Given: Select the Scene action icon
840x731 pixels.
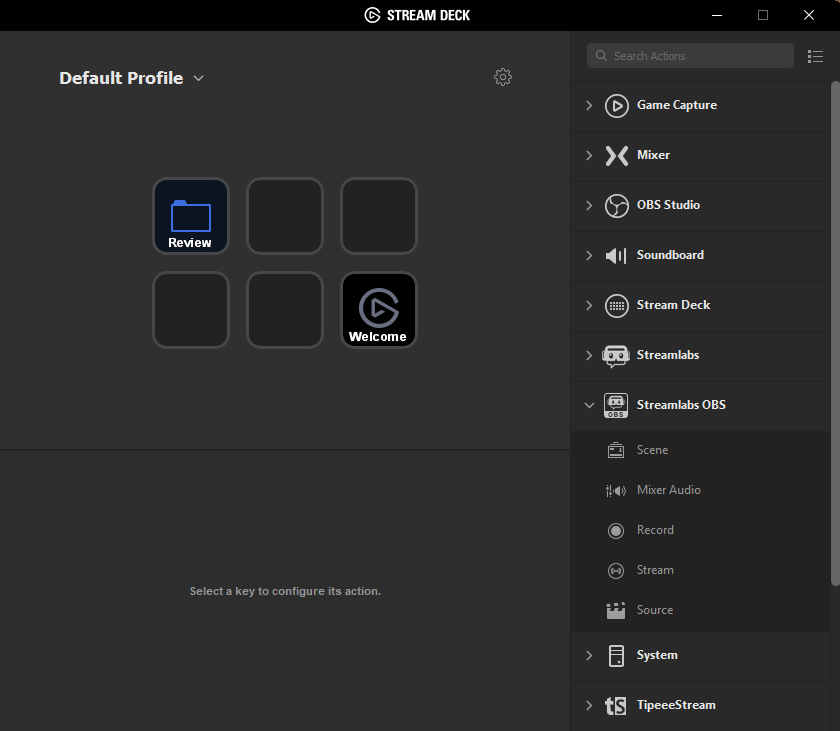Looking at the screenshot, I should tap(616, 450).
